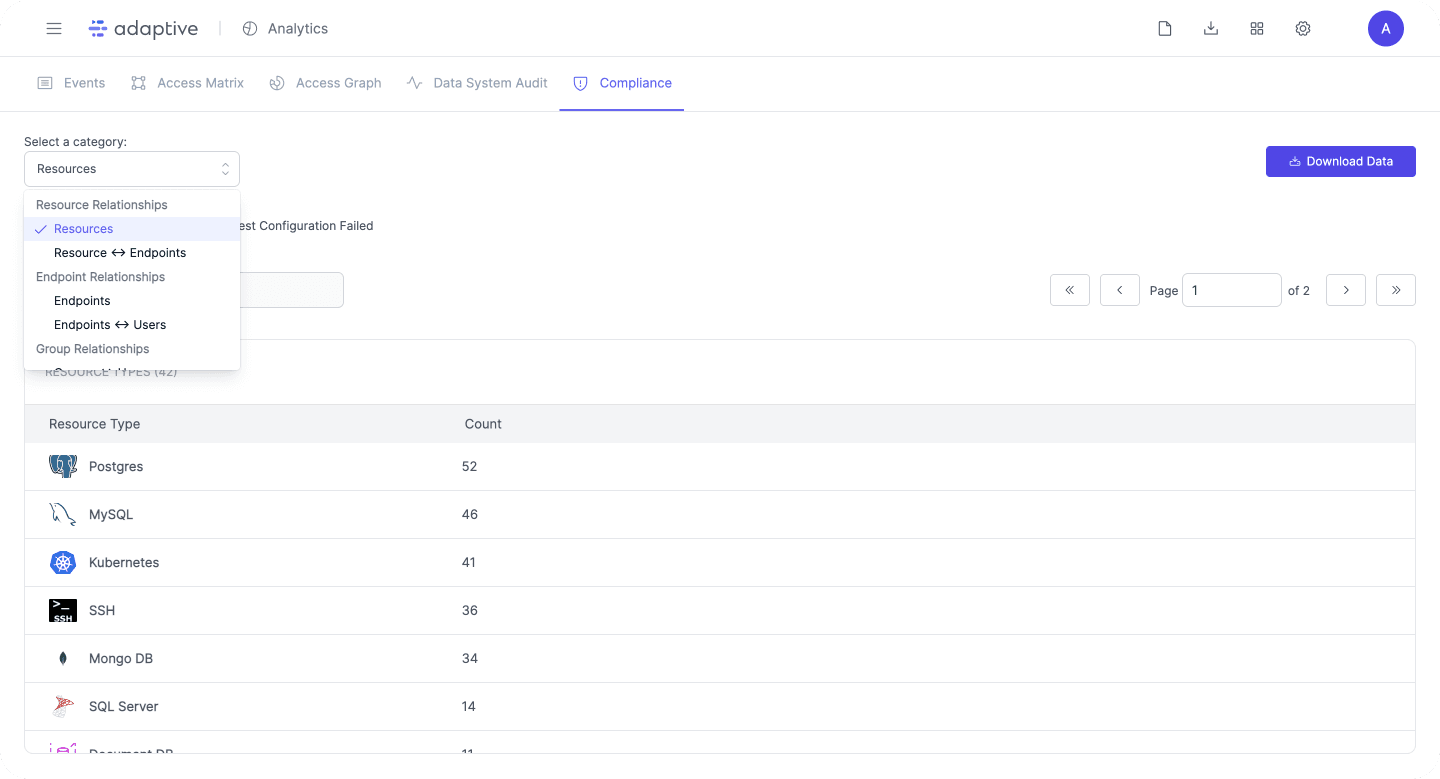Image resolution: width=1440 pixels, height=779 pixels.
Task: Click the Download Data button
Action: pos(1341,161)
